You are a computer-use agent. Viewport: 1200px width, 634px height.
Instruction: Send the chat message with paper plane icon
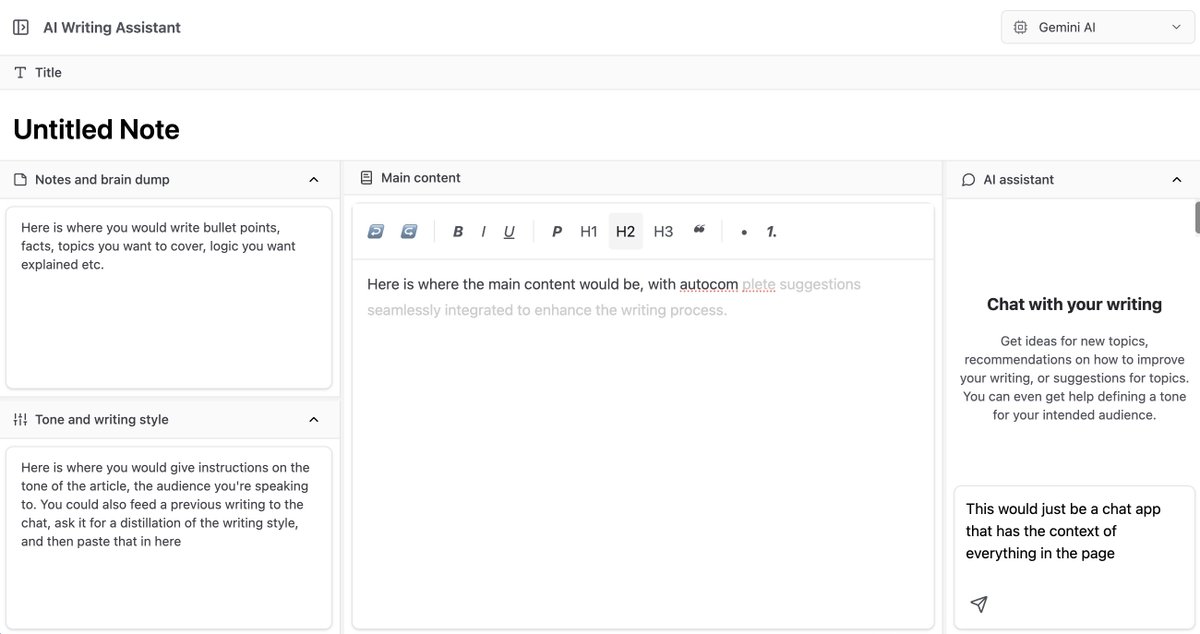tap(979, 604)
